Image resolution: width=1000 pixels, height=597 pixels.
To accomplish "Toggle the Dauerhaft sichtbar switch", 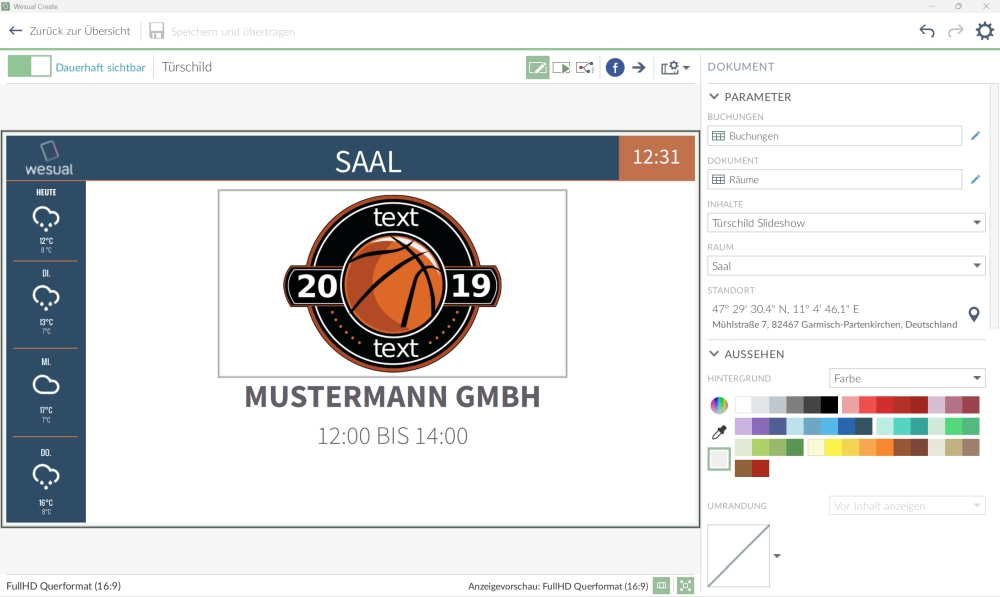I will [x=29, y=67].
